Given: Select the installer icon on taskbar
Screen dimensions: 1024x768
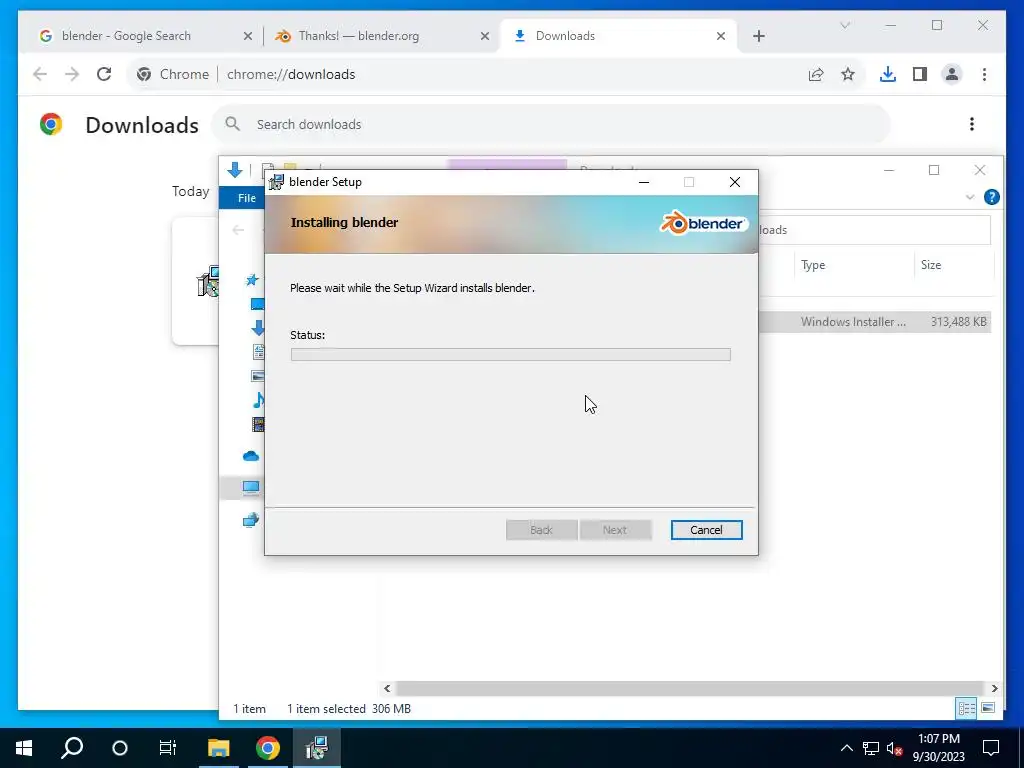Looking at the screenshot, I should click(x=317, y=748).
